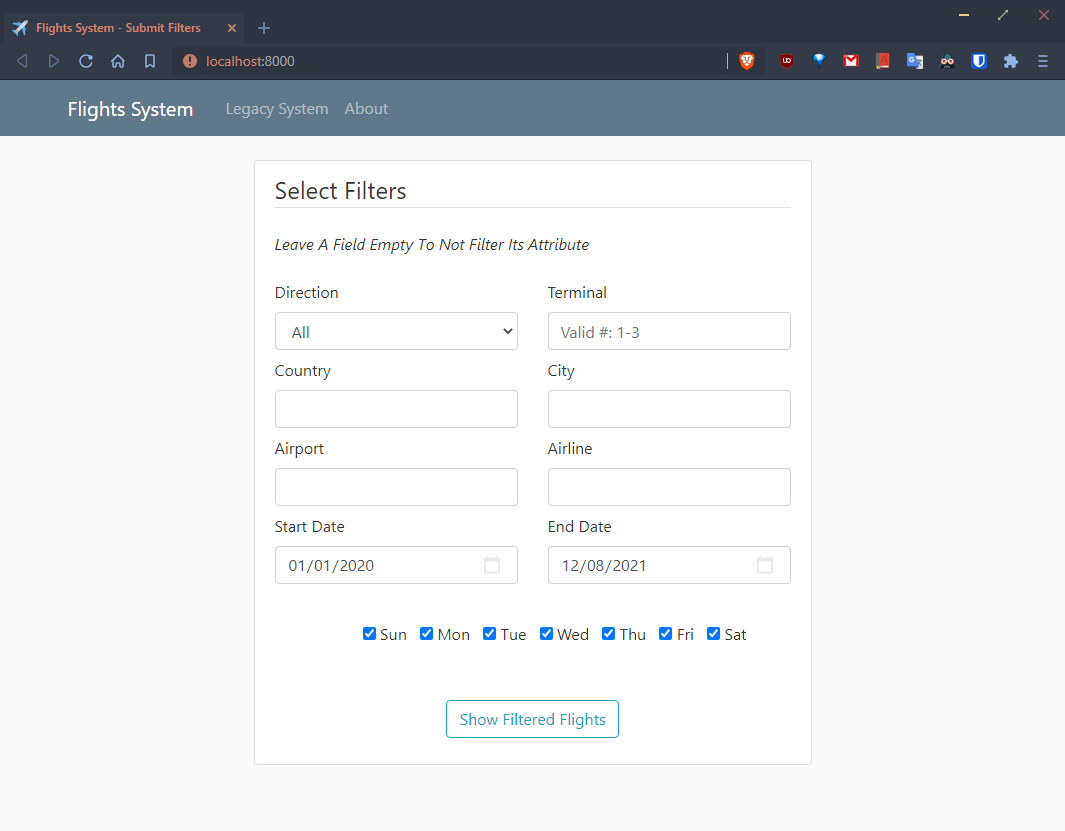The width and height of the screenshot is (1065, 831).
Task: Click the browser forward arrow
Action: tap(54, 61)
